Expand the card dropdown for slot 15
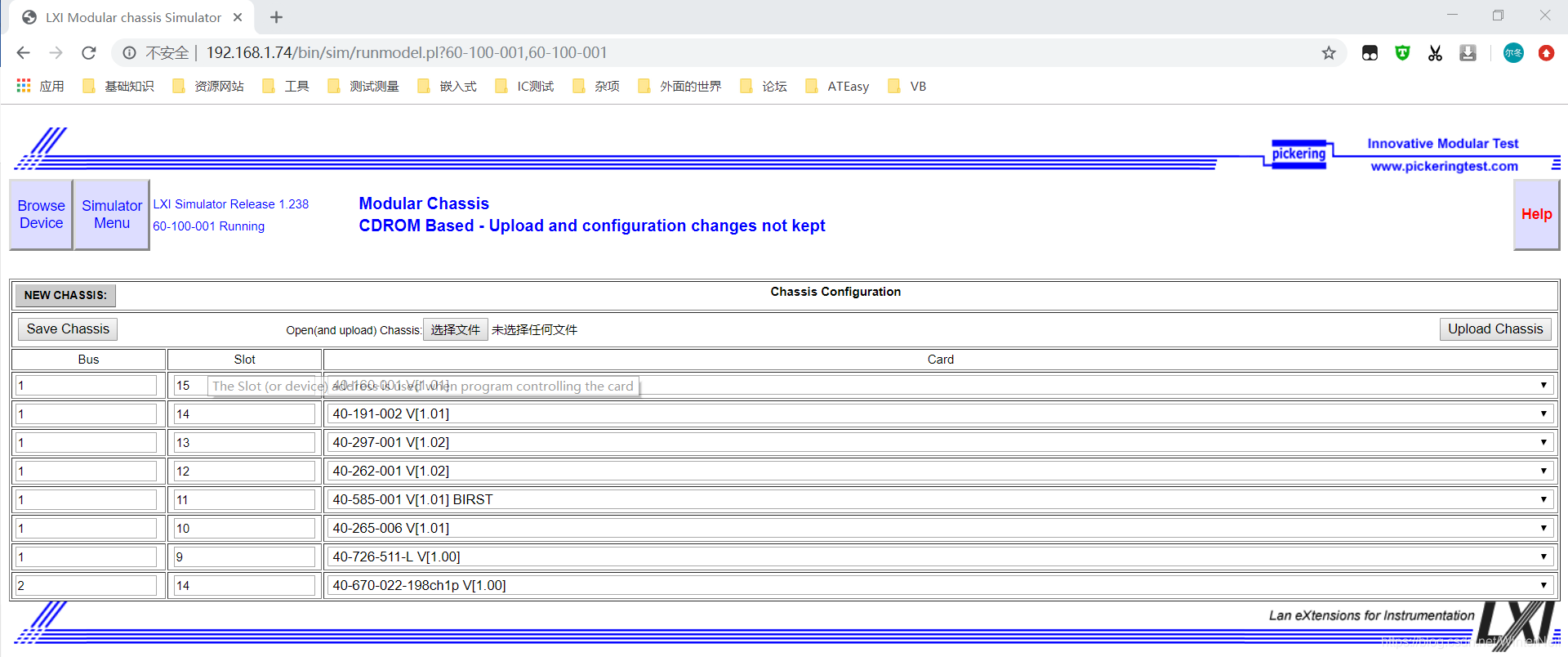Screen dimensions: 1568x657 click(940, 385)
